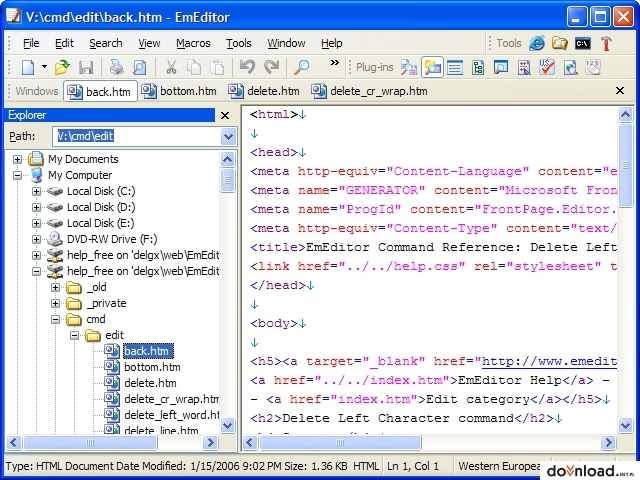Open the Path dropdown arrow

coord(229,136)
